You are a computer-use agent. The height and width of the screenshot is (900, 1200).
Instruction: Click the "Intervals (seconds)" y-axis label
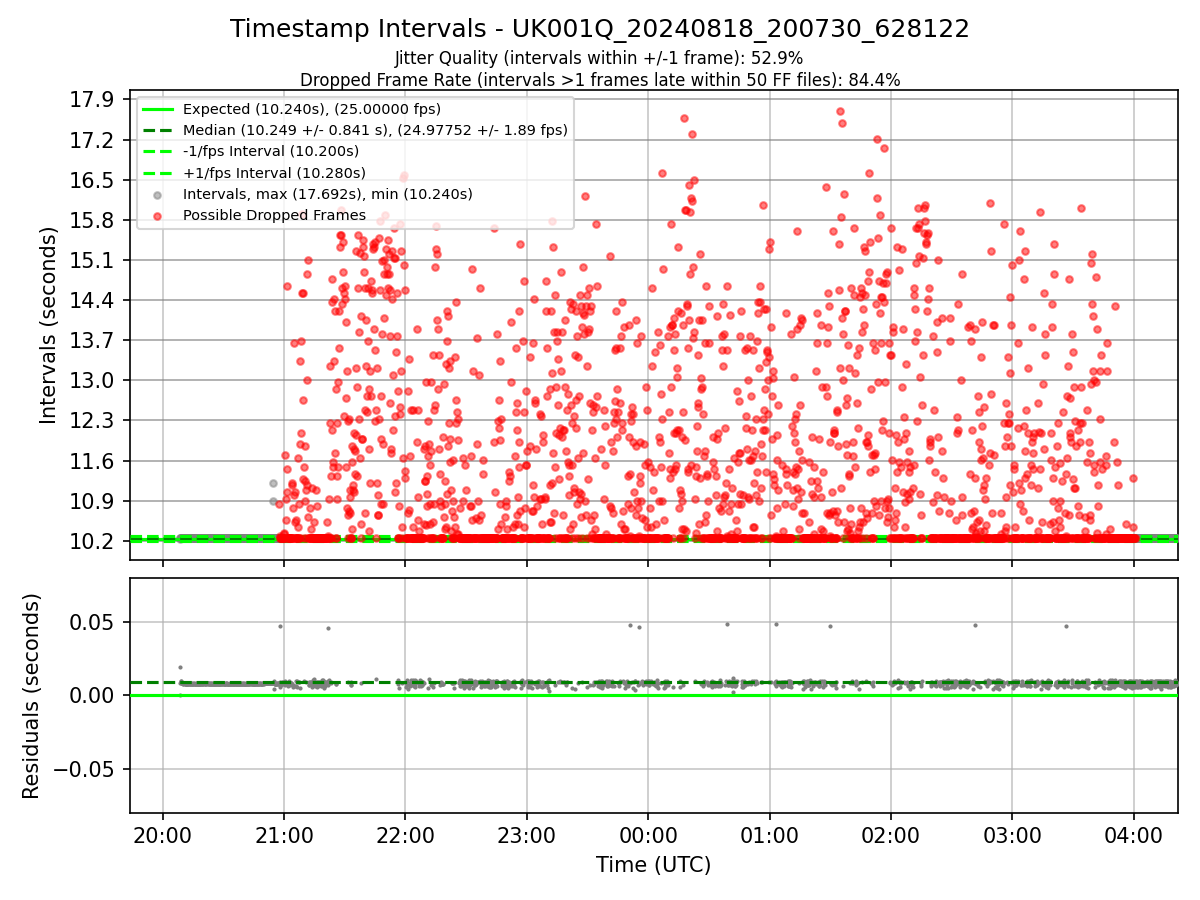48,325
